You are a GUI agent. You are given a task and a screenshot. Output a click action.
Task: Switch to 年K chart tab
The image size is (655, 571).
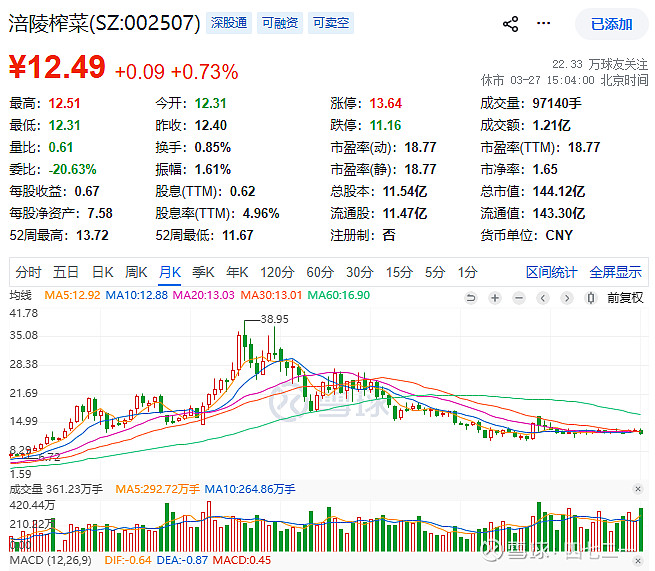237,272
